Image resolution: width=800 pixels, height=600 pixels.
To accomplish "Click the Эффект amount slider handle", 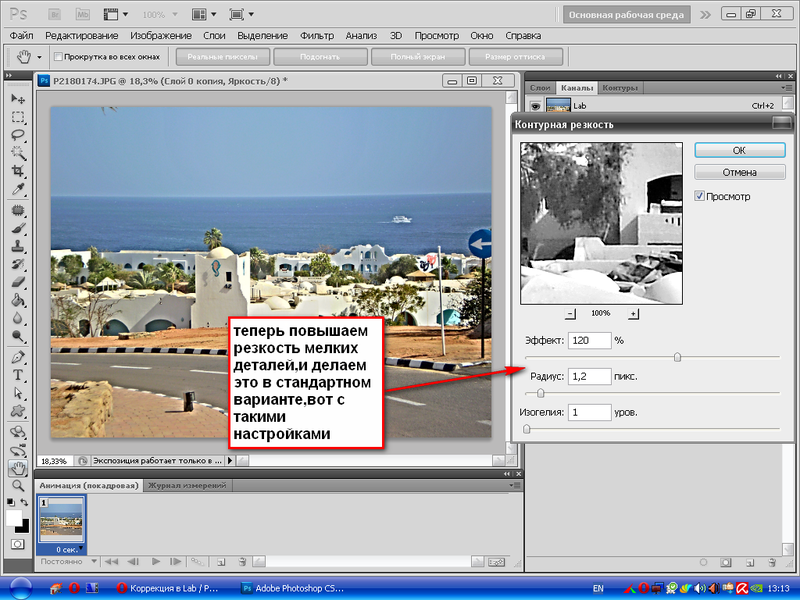I will (x=678, y=356).
